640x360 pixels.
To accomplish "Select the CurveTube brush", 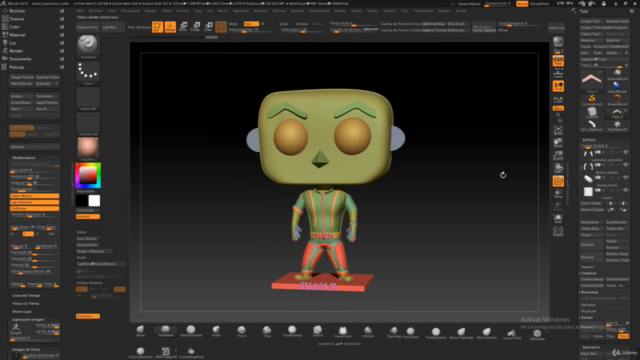I will pos(342,331).
